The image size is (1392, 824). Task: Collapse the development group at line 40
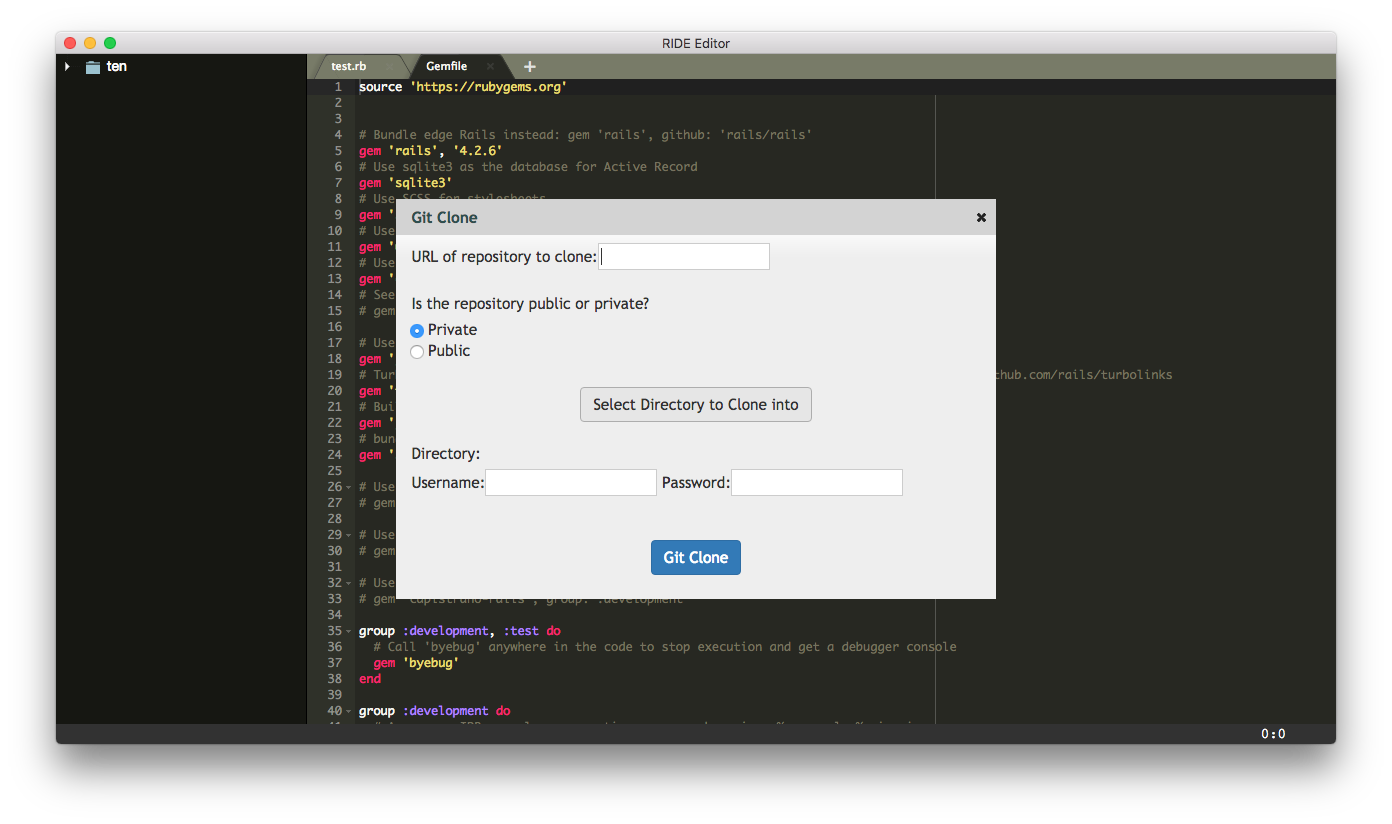pos(348,711)
